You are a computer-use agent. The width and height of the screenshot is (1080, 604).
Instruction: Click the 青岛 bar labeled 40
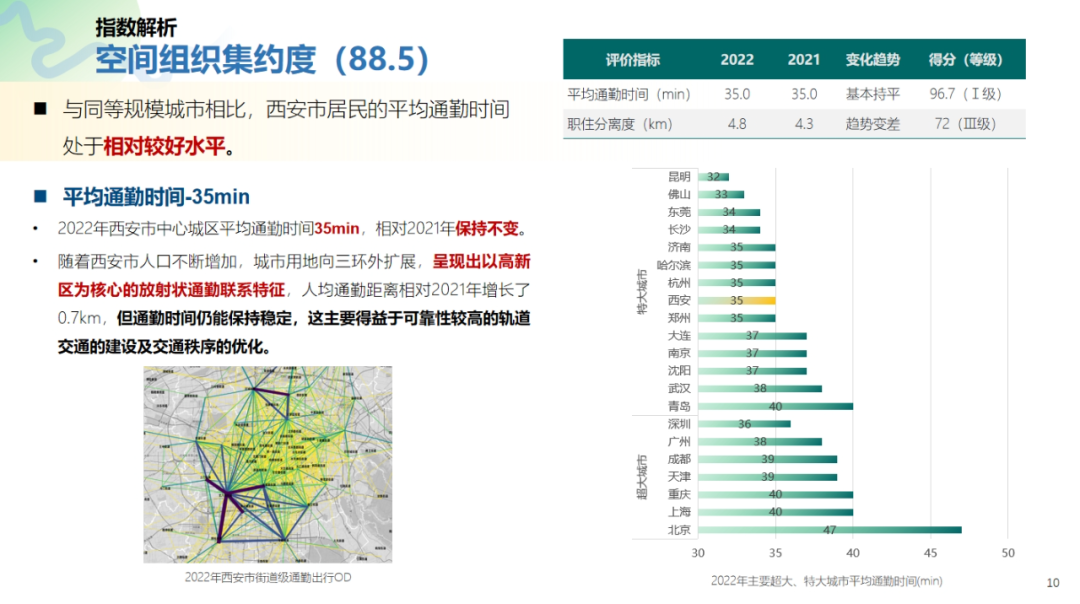tap(775, 405)
